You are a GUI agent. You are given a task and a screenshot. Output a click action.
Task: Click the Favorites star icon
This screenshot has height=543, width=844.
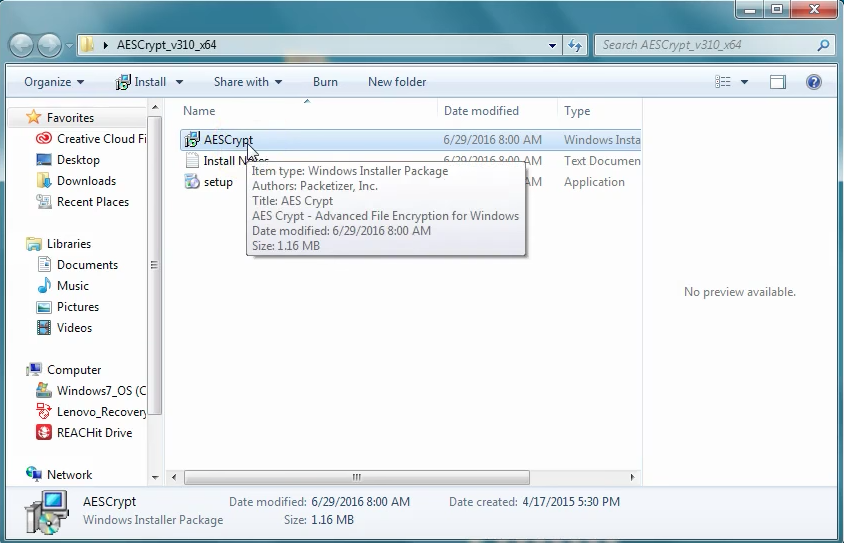[x=34, y=117]
